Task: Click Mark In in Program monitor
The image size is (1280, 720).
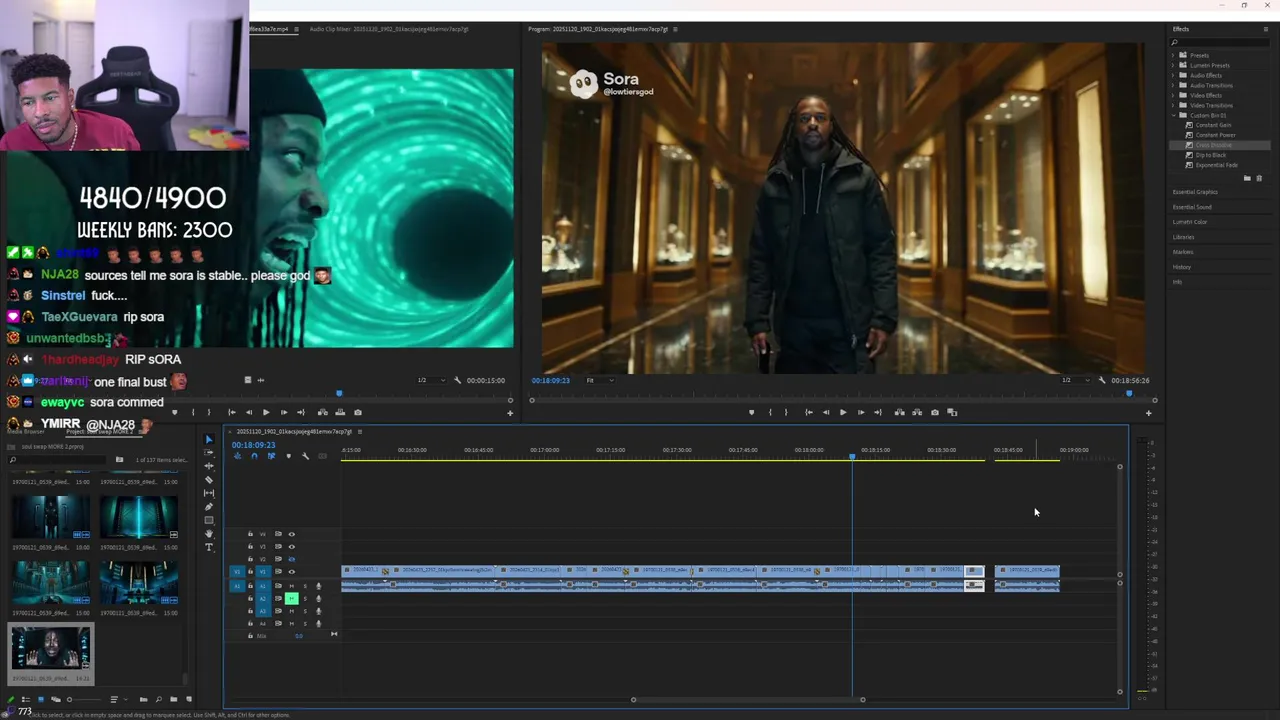Action: point(770,412)
